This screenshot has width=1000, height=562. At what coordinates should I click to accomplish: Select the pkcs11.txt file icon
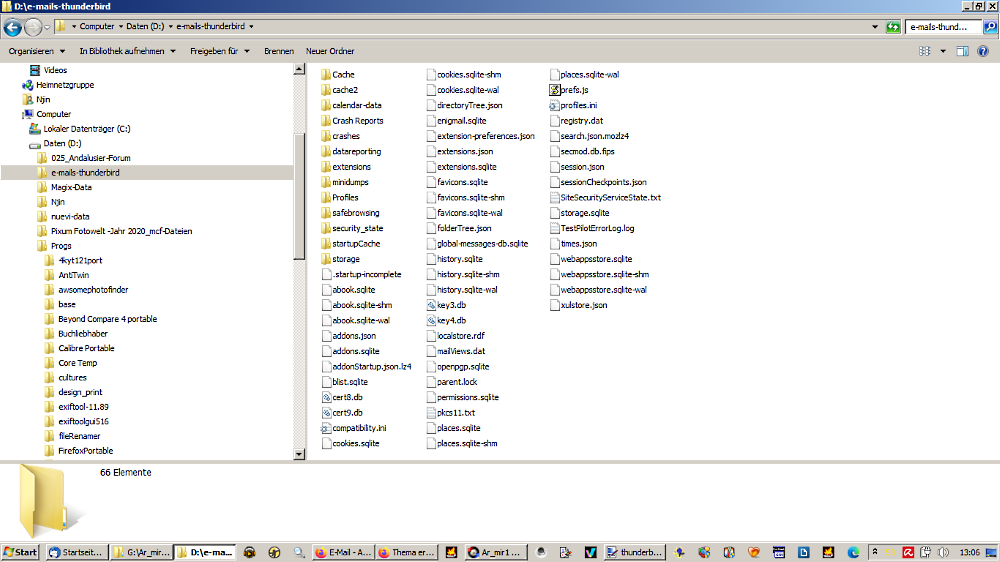pos(431,413)
